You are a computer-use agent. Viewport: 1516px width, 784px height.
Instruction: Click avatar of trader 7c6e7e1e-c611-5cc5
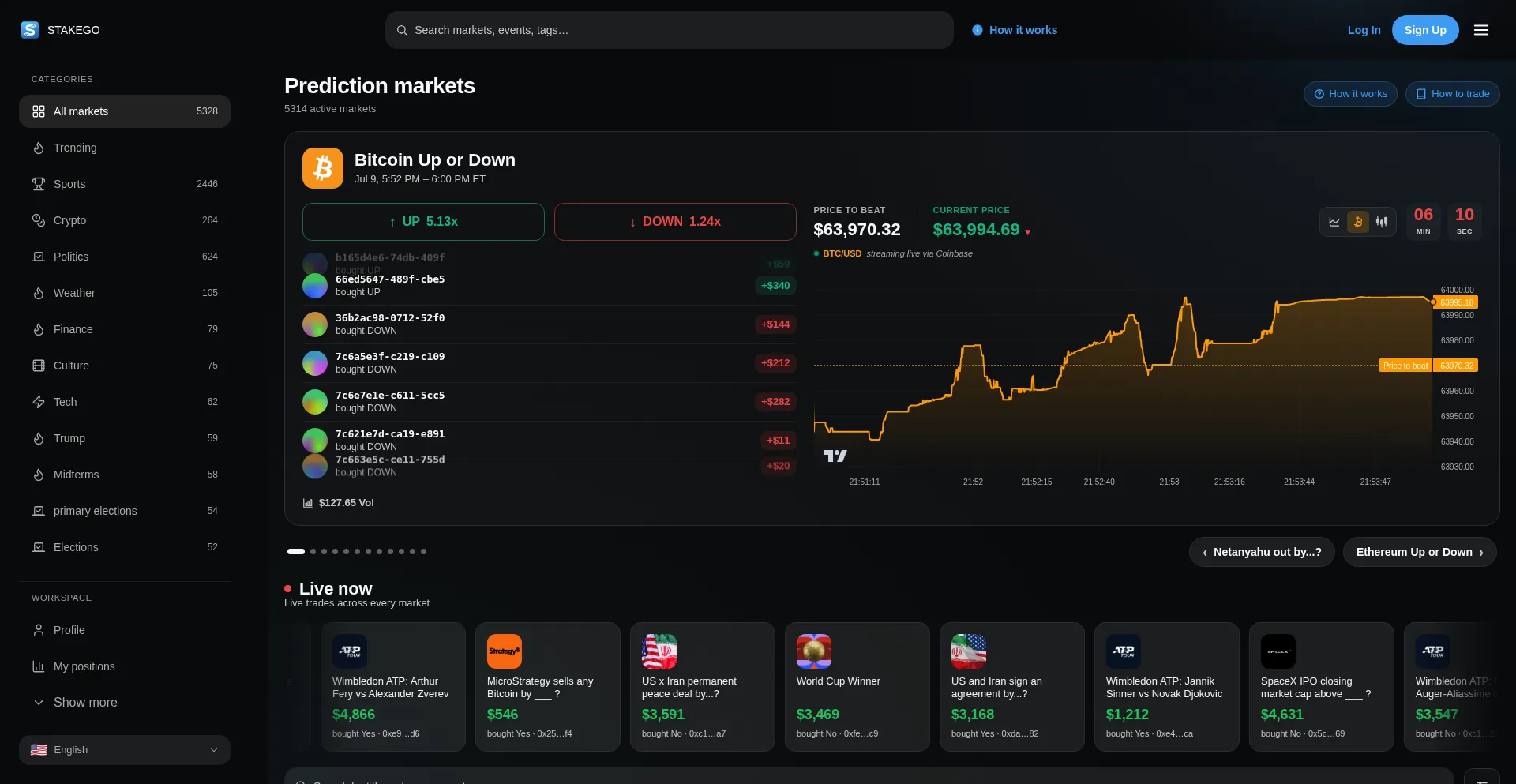pos(315,402)
